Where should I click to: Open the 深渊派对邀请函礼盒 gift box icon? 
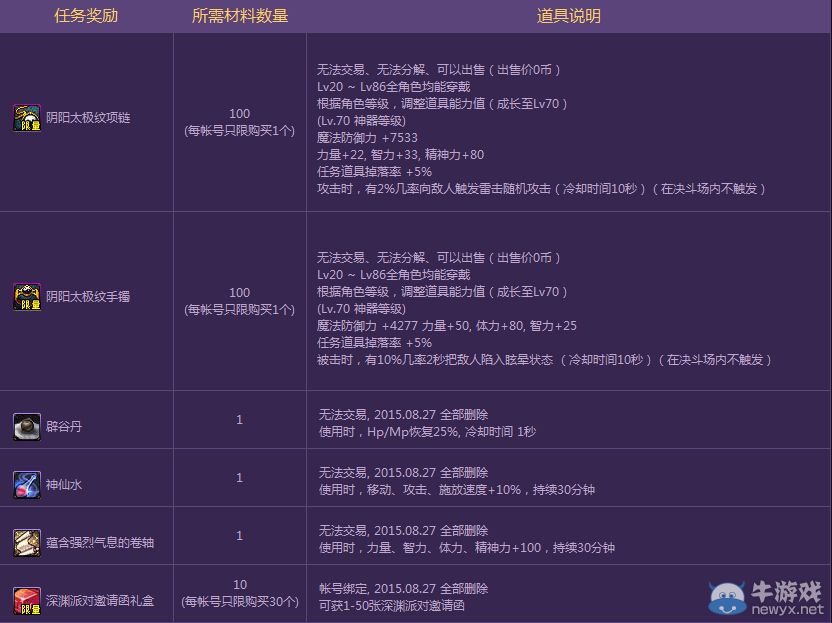click(27, 601)
